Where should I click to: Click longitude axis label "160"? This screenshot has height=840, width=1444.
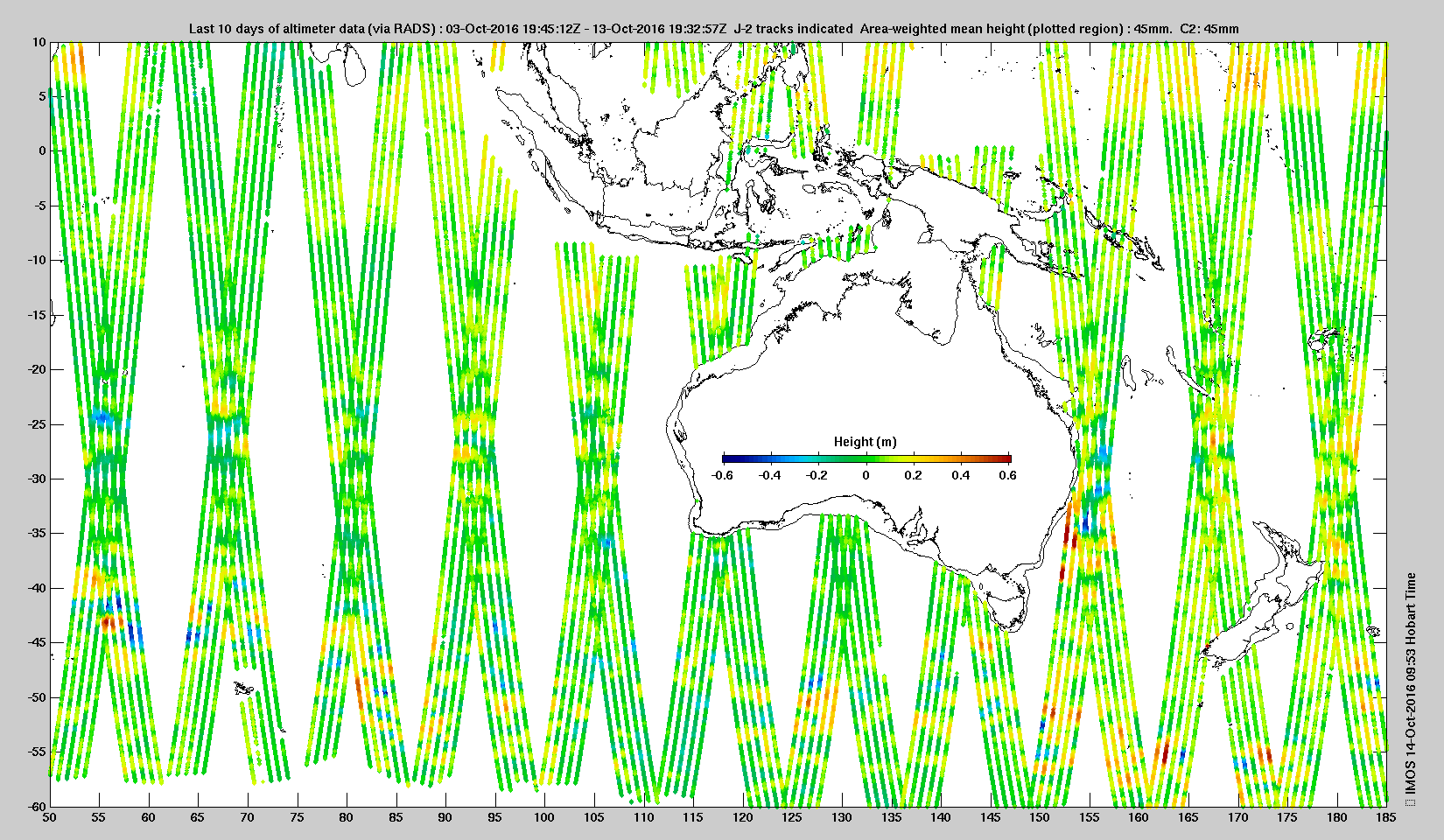1139,817
